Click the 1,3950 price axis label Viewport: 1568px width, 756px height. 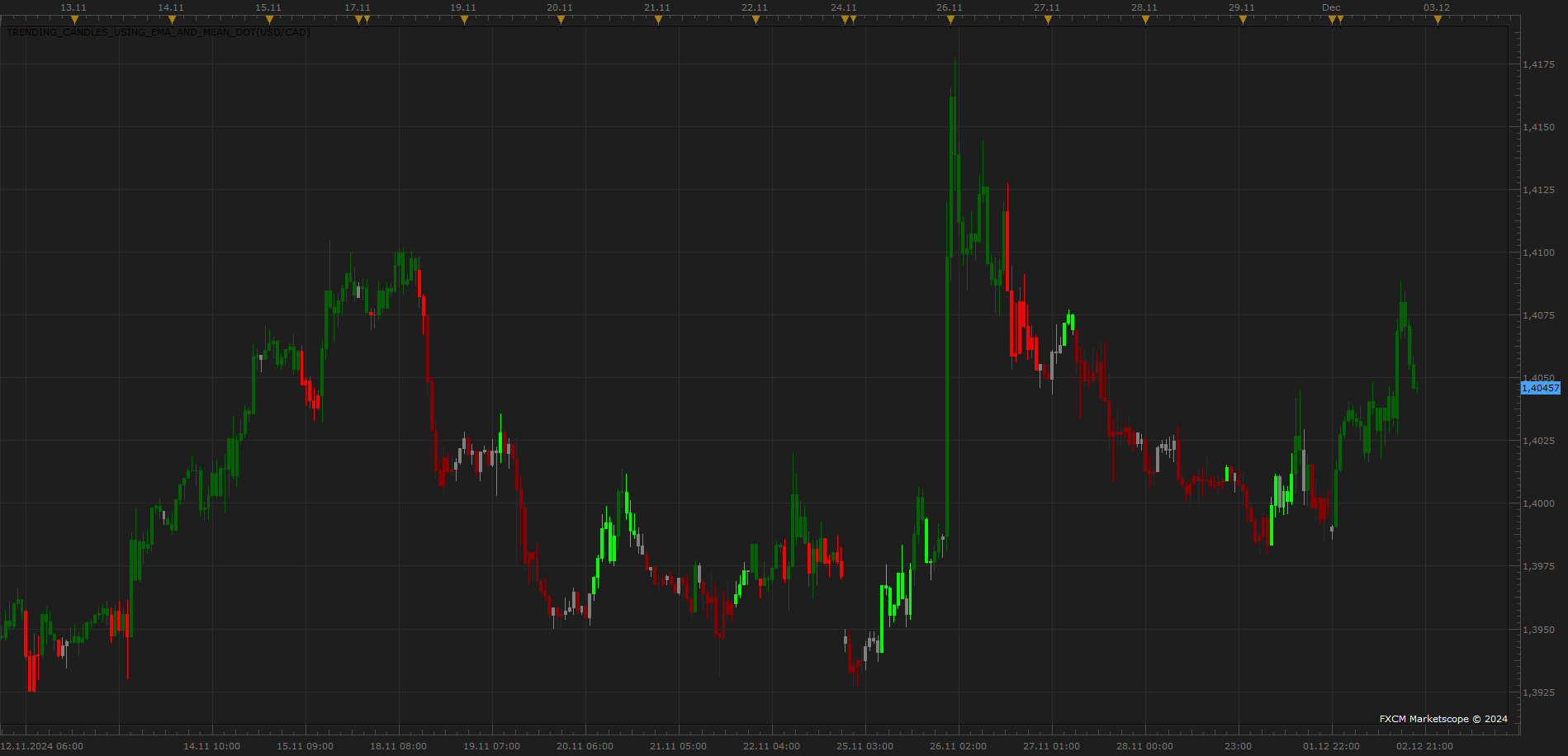pyautogui.click(x=1538, y=630)
